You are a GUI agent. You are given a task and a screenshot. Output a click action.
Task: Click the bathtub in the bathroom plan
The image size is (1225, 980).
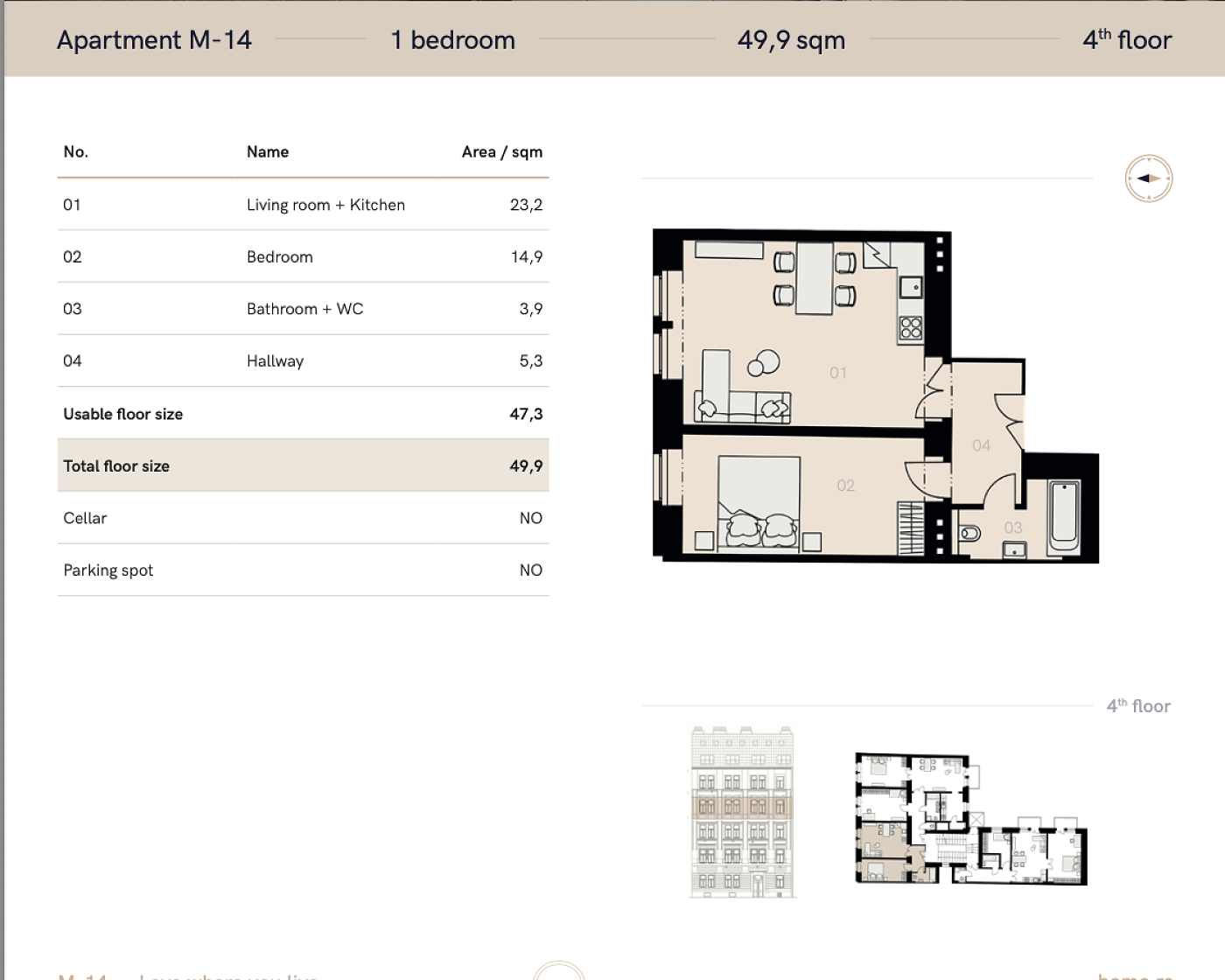[1065, 515]
